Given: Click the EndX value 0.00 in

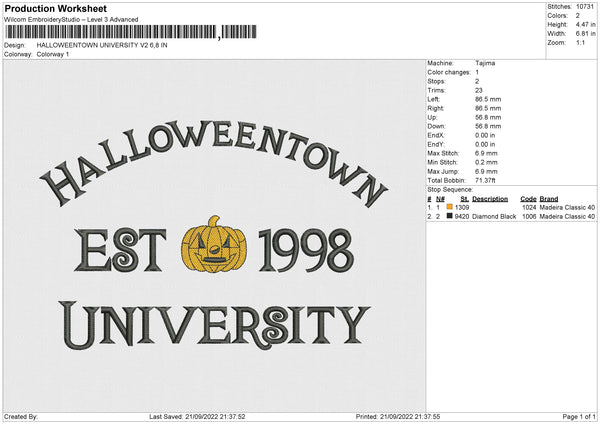Looking at the screenshot, I should pos(485,135).
